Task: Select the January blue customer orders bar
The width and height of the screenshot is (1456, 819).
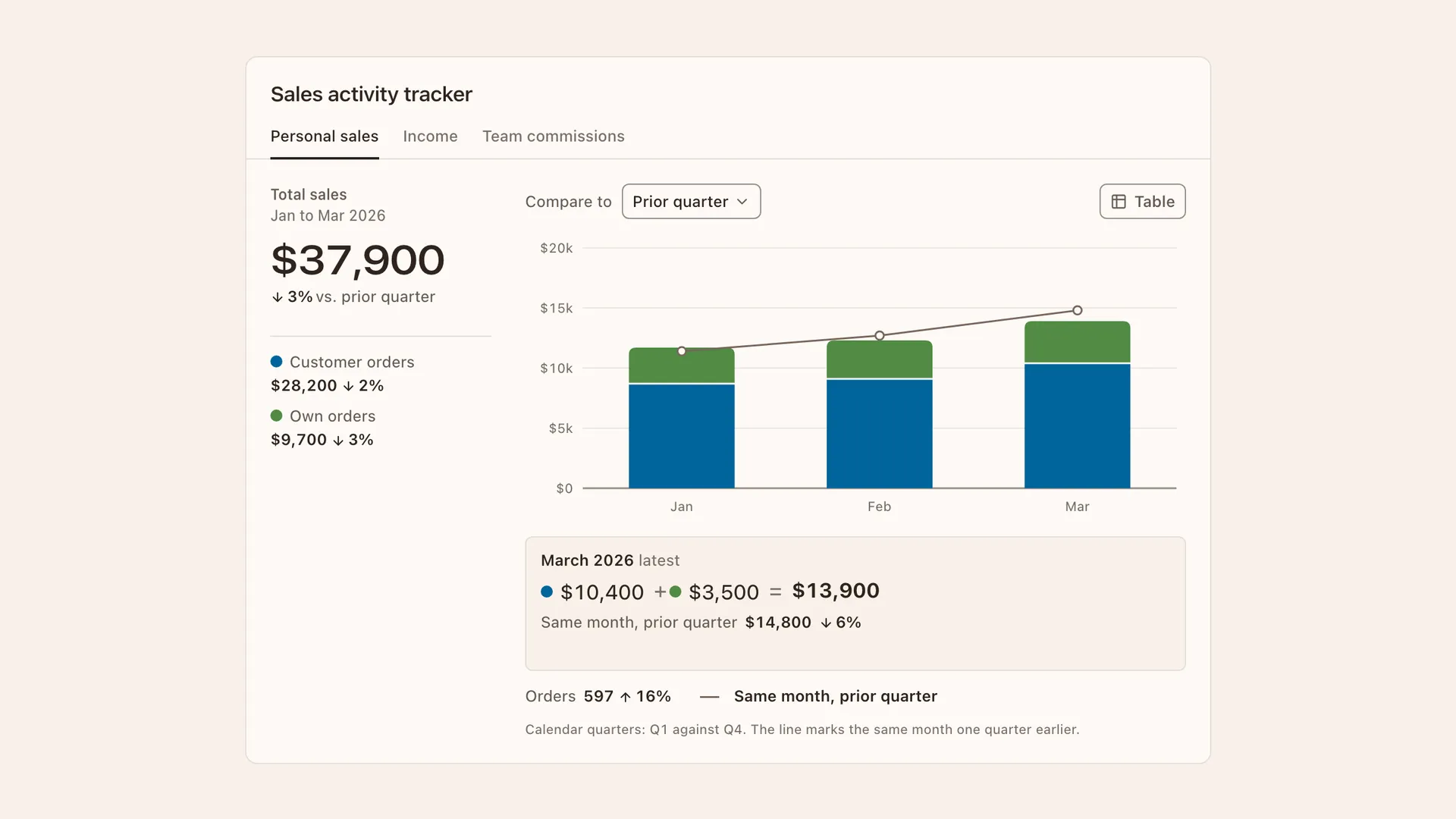Action: 681,436
